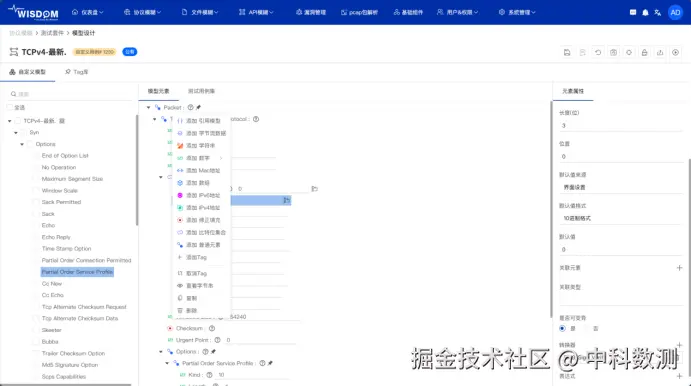Collapse the Packet node arrow

tap(149, 107)
